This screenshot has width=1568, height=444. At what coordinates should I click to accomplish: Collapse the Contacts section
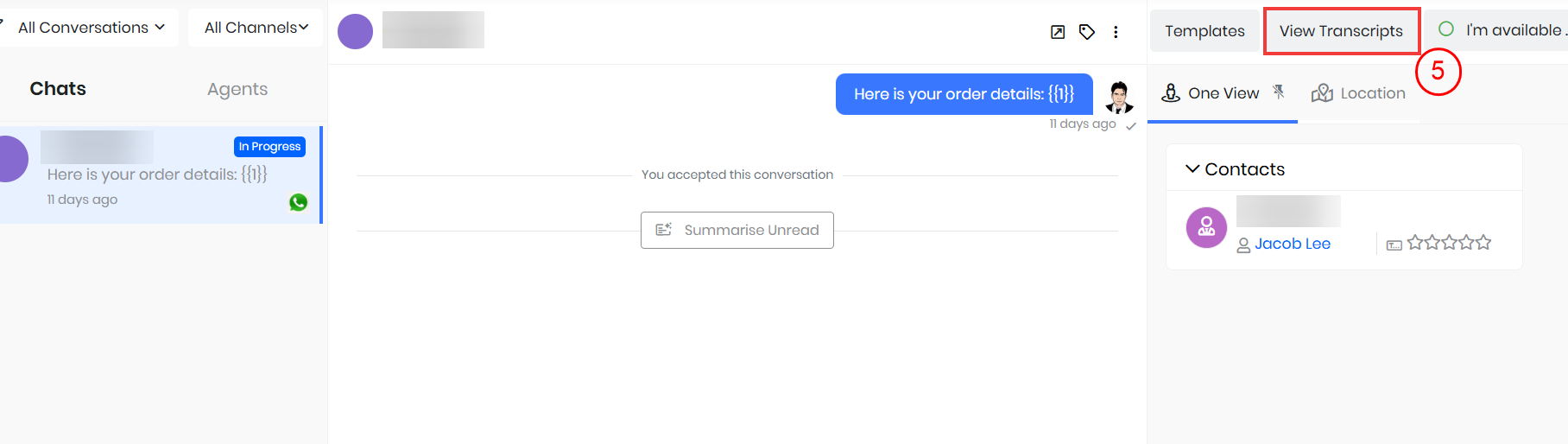click(1192, 169)
